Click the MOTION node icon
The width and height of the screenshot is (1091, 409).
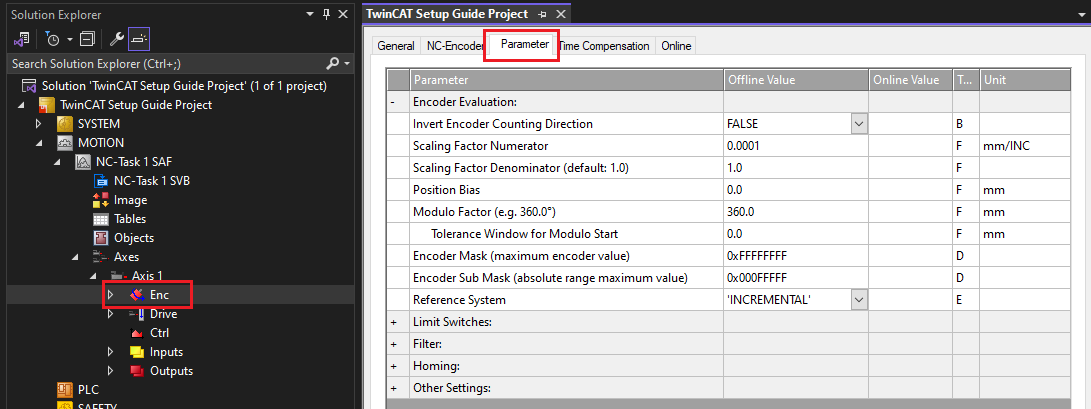65,143
